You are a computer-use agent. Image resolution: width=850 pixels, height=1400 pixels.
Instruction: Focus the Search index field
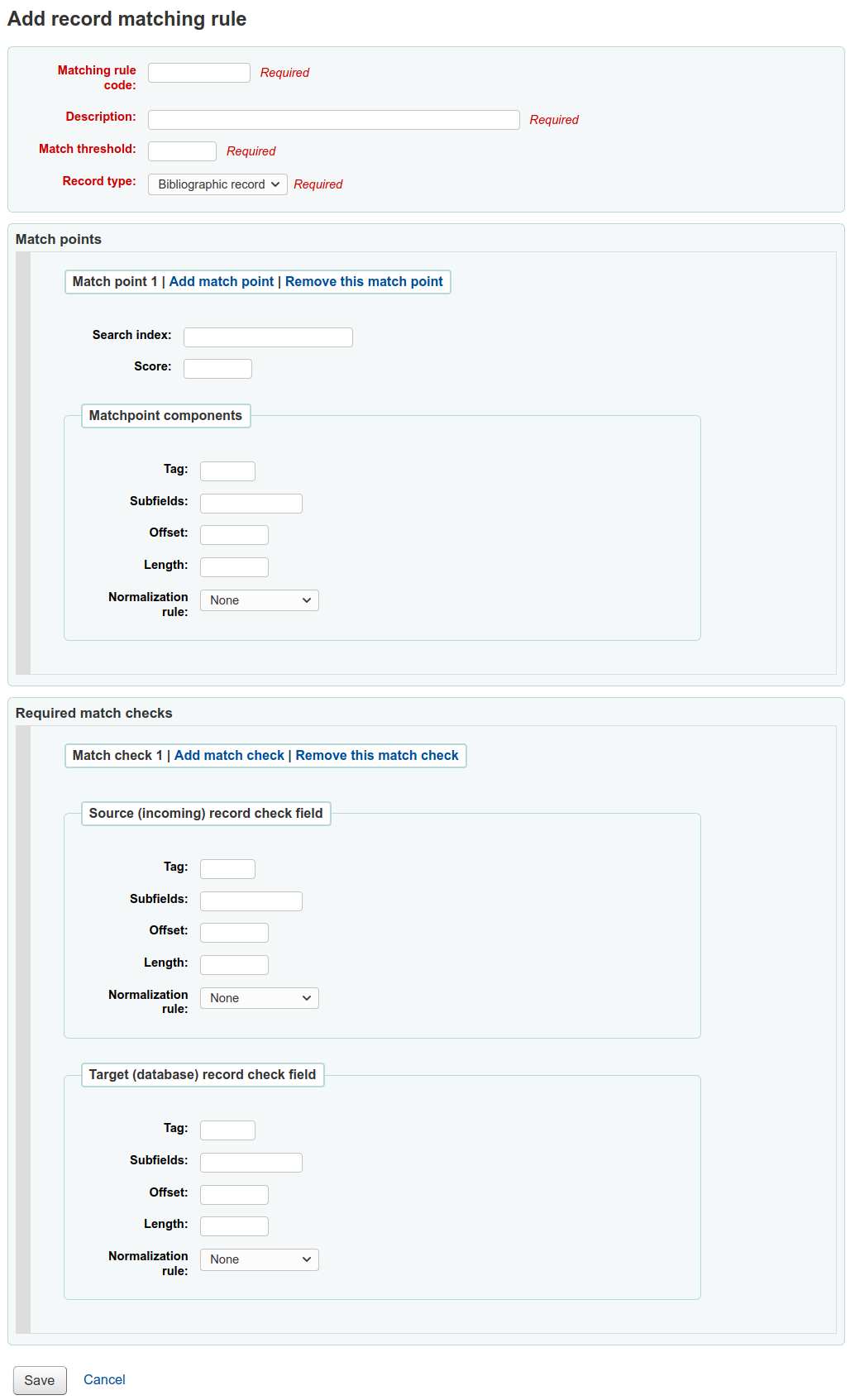coord(268,337)
